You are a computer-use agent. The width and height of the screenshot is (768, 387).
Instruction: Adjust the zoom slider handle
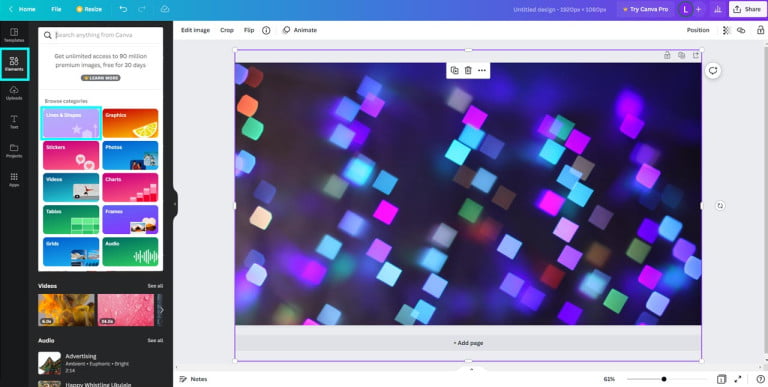[x=664, y=379]
